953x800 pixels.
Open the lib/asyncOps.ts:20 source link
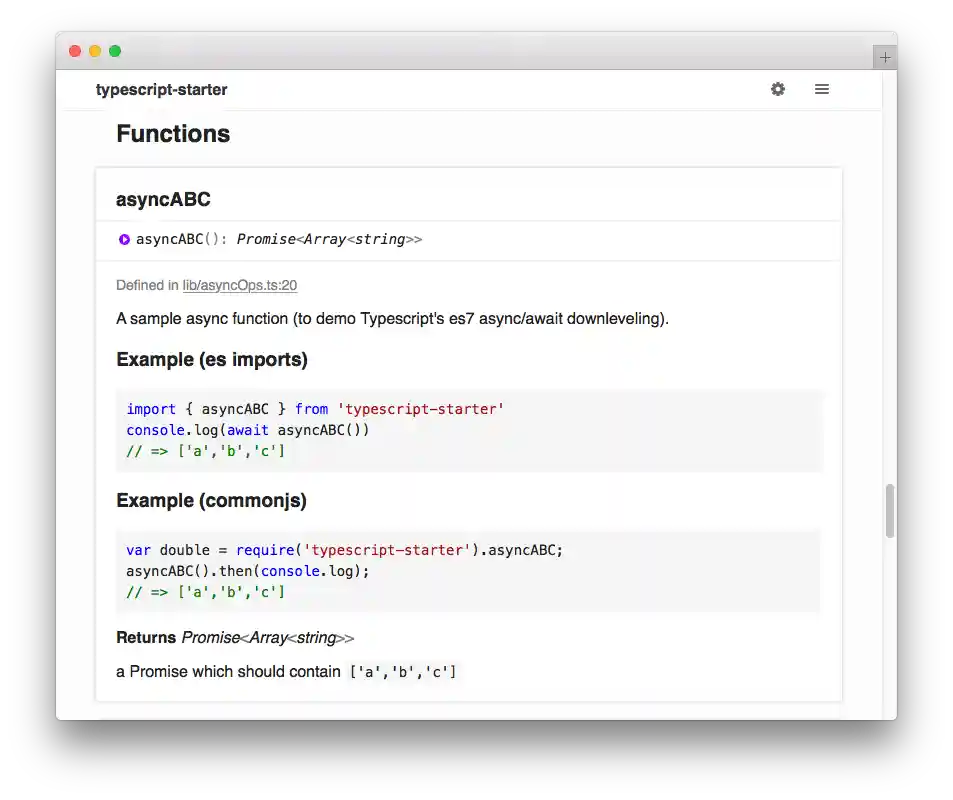point(238,285)
